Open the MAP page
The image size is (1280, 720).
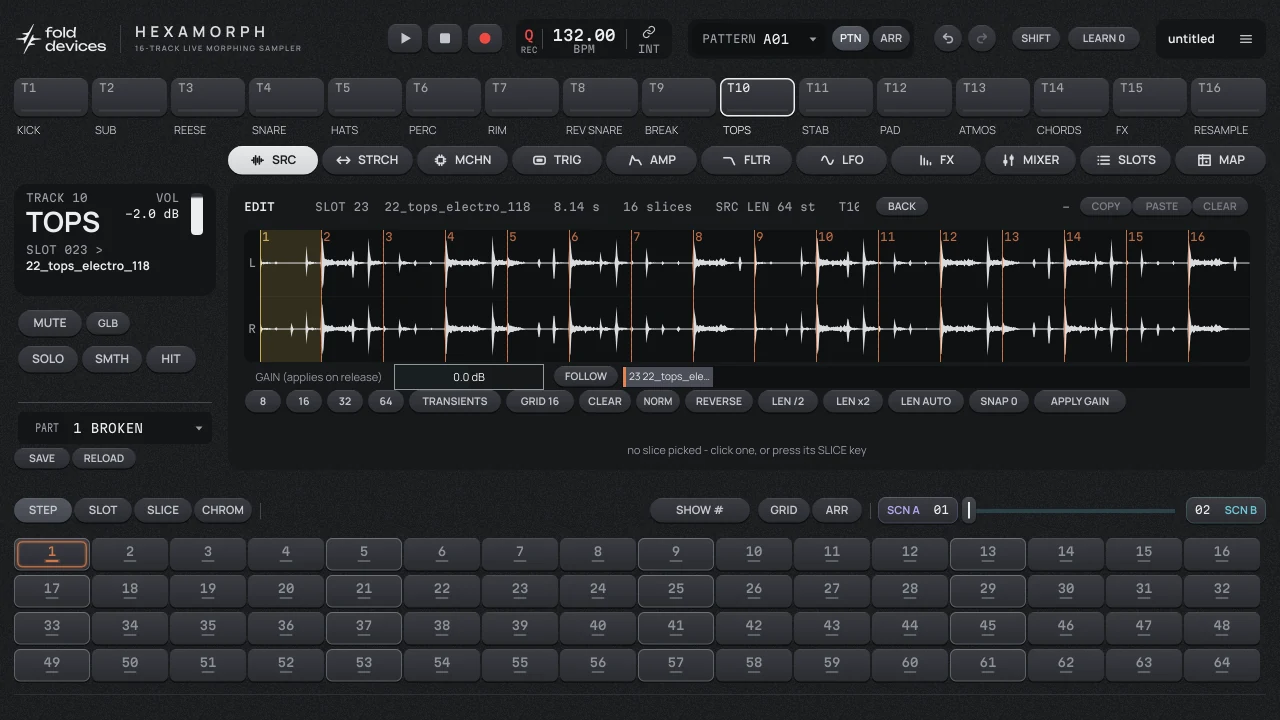point(1220,160)
